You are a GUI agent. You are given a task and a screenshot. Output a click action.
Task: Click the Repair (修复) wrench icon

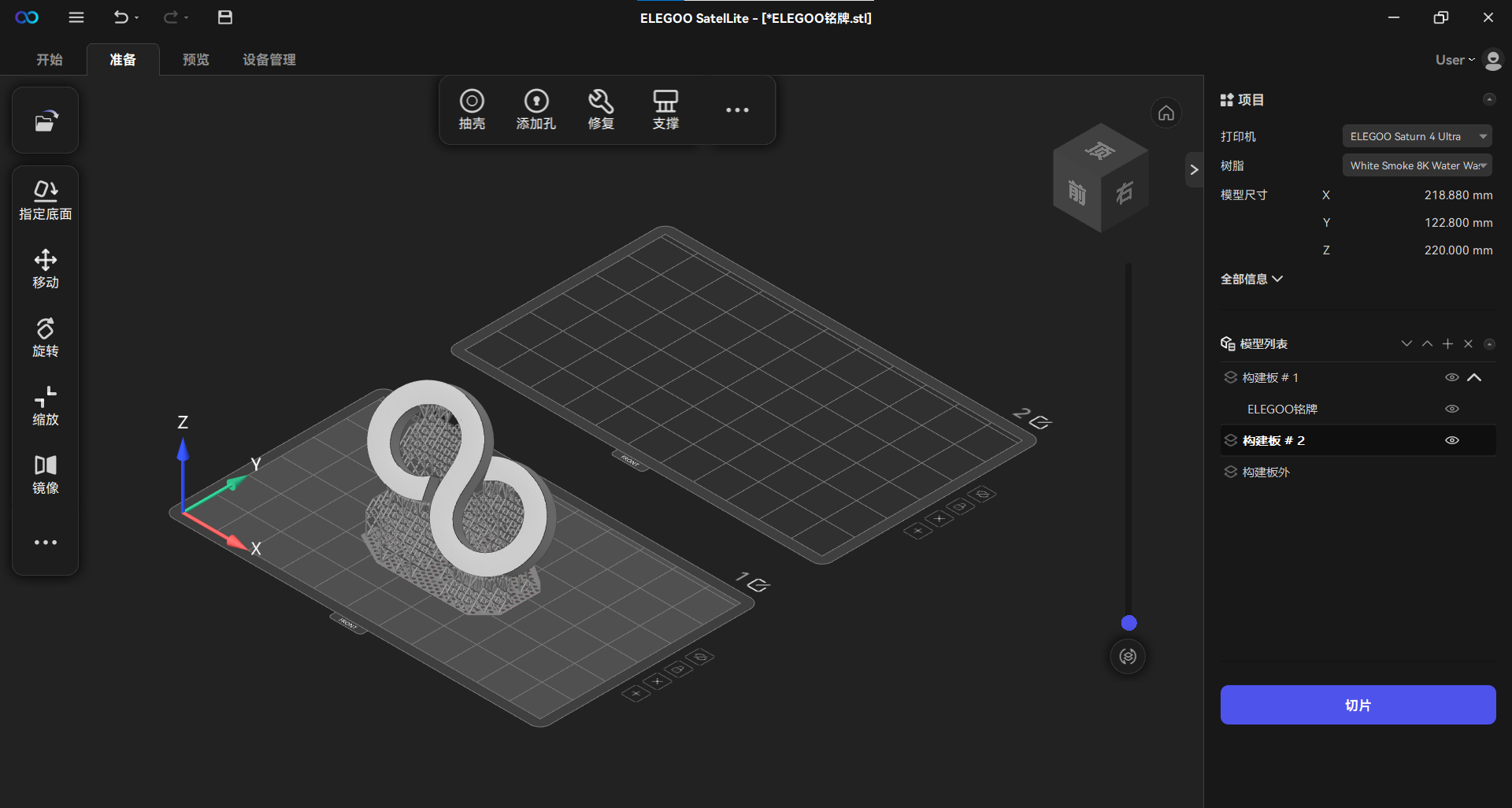click(x=601, y=109)
